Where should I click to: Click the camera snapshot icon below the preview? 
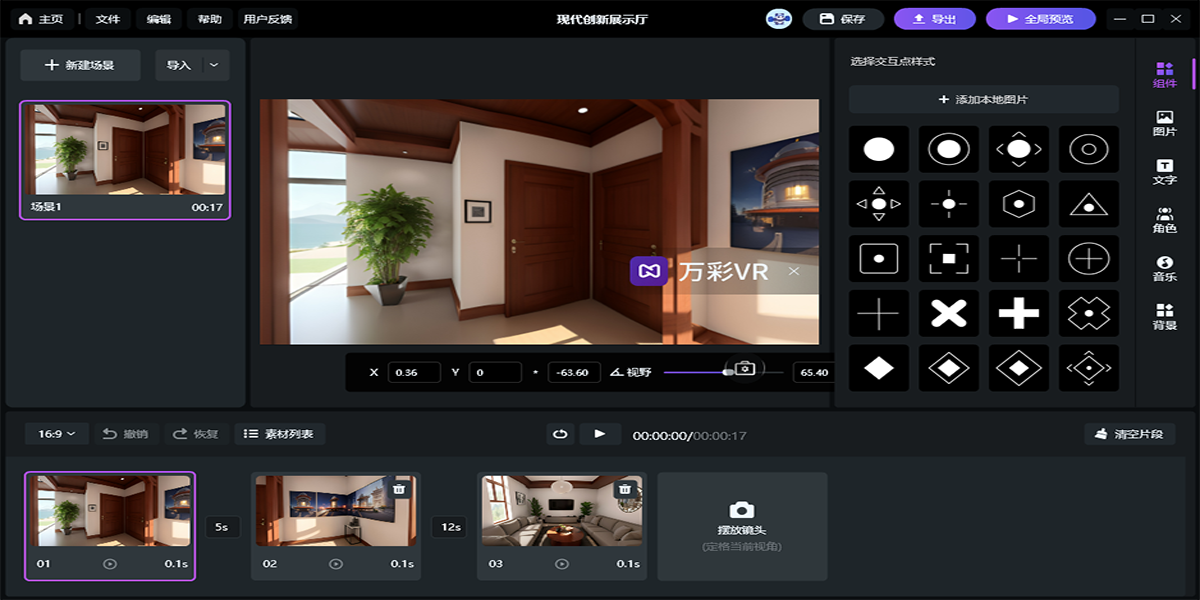[x=744, y=369]
